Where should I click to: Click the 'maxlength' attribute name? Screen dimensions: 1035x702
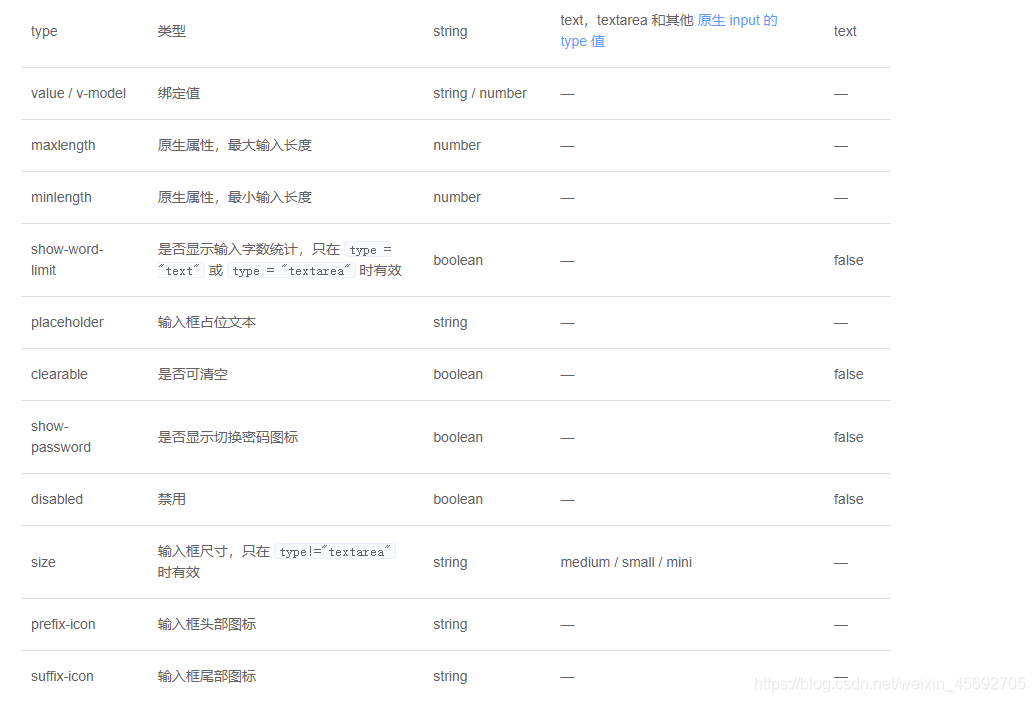(63, 145)
